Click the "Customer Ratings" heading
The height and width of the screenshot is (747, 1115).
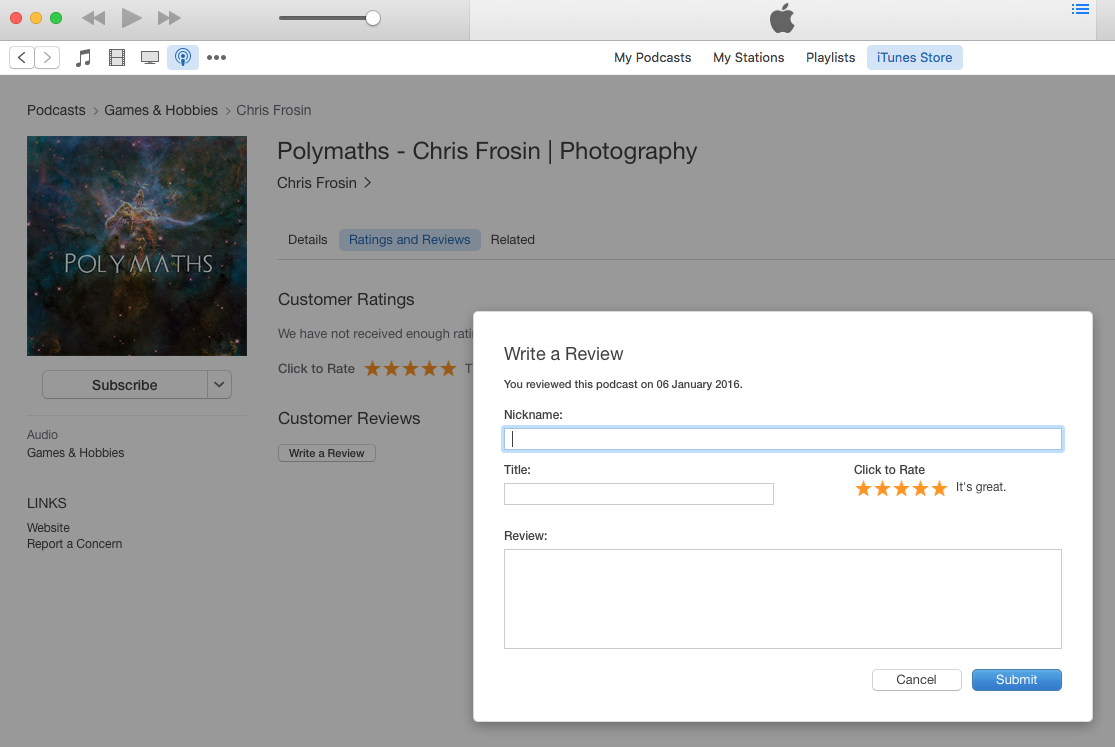click(346, 300)
